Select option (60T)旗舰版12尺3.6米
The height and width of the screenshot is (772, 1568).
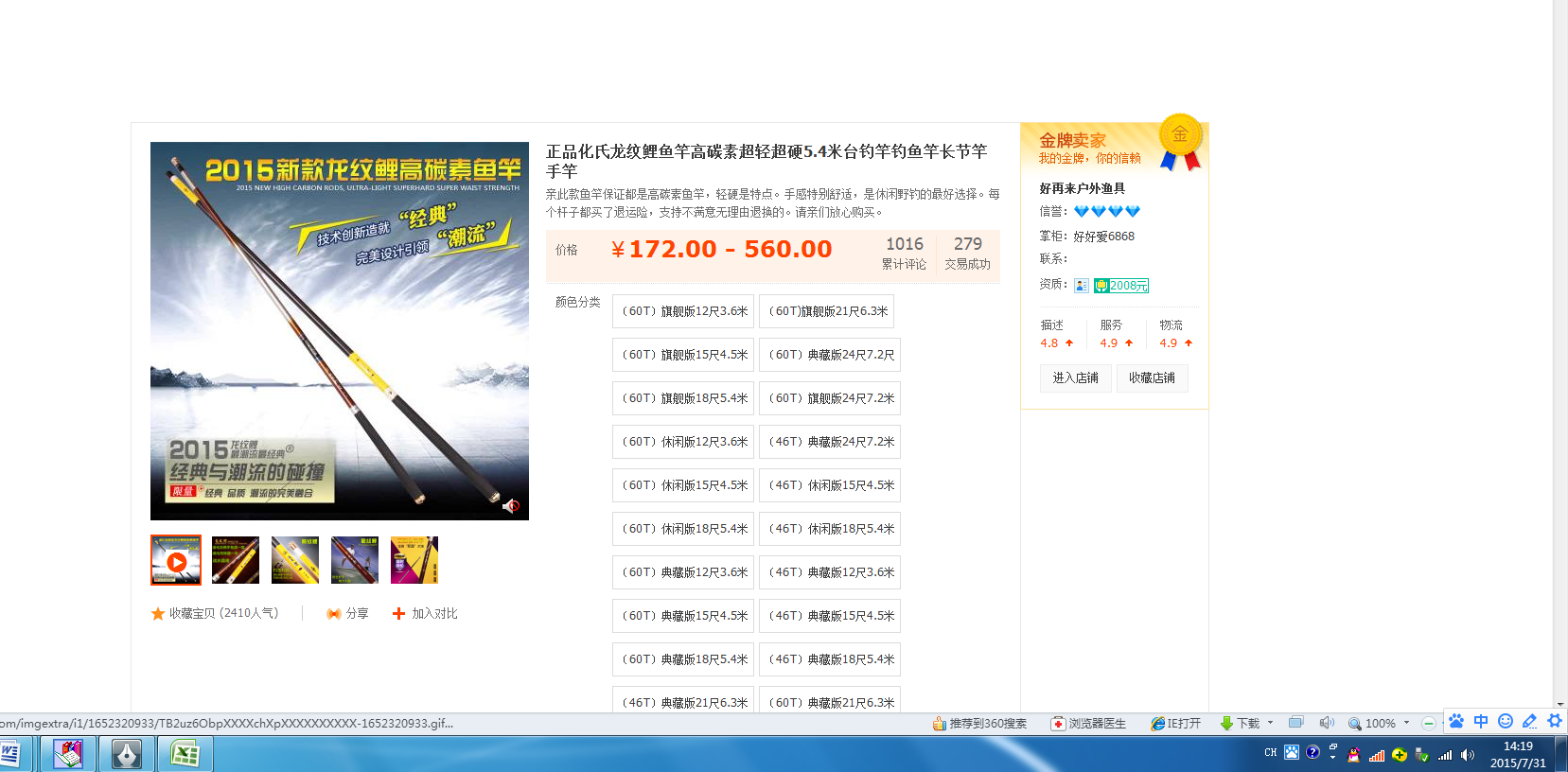[683, 311]
